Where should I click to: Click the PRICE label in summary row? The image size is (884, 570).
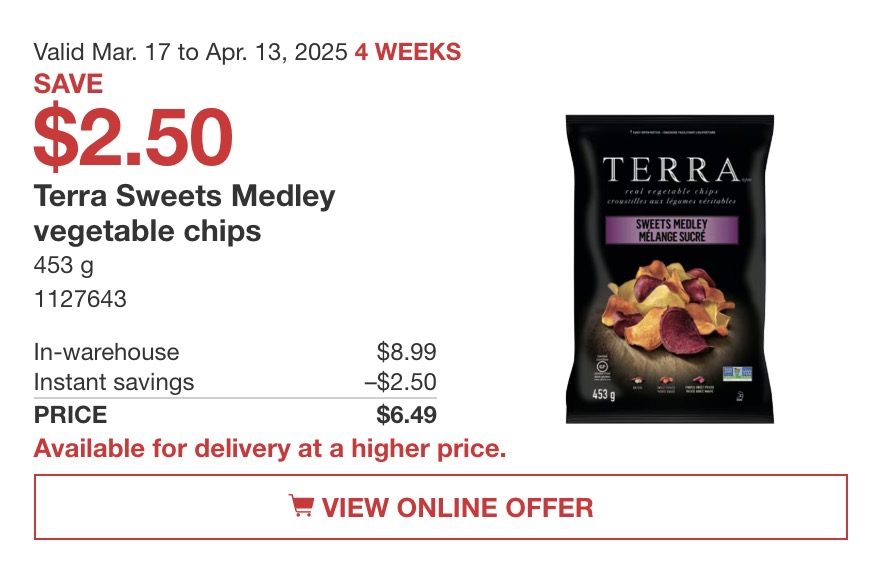point(70,415)
